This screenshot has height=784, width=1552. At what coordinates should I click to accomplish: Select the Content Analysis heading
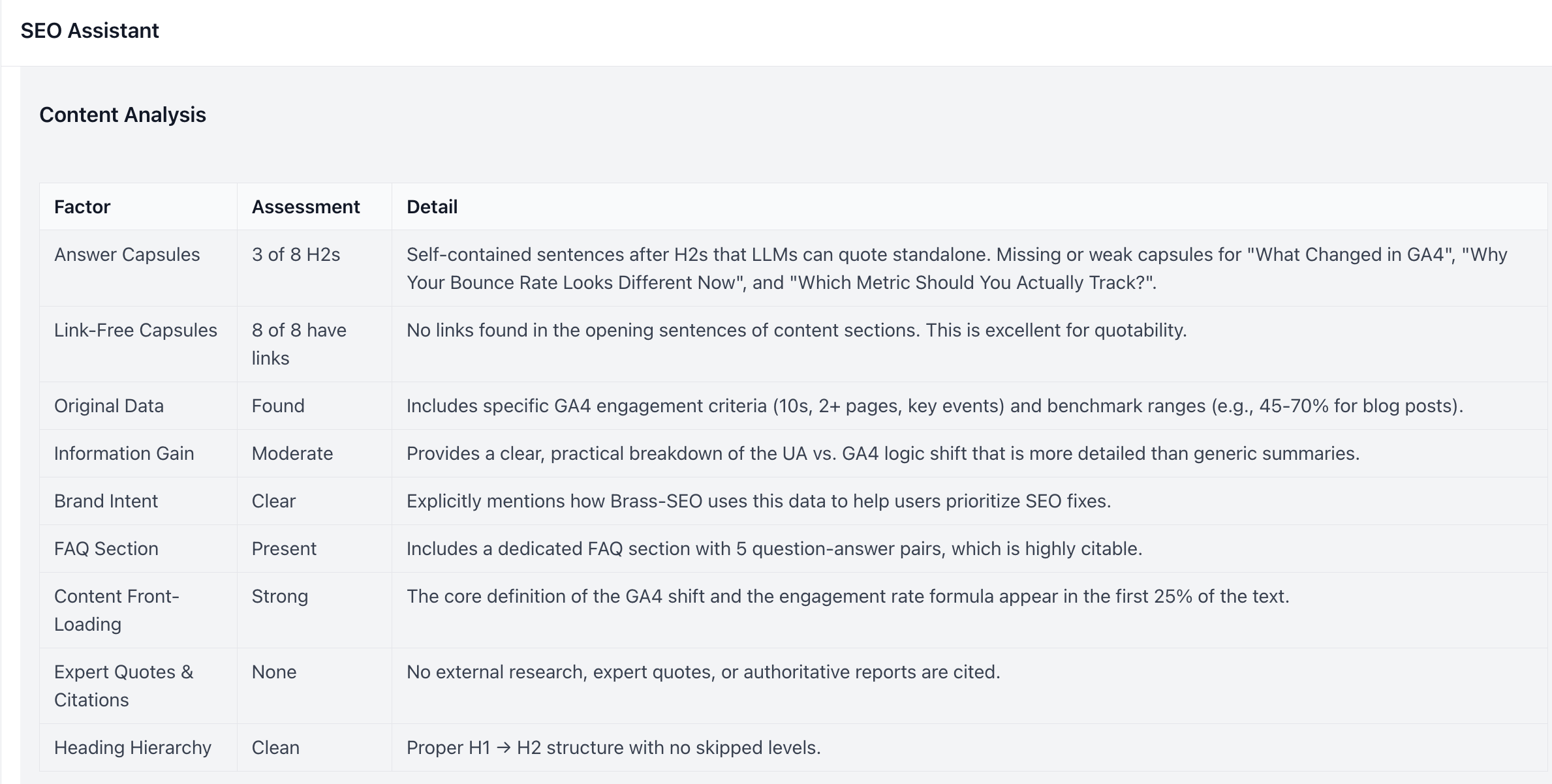pos(123,115)
